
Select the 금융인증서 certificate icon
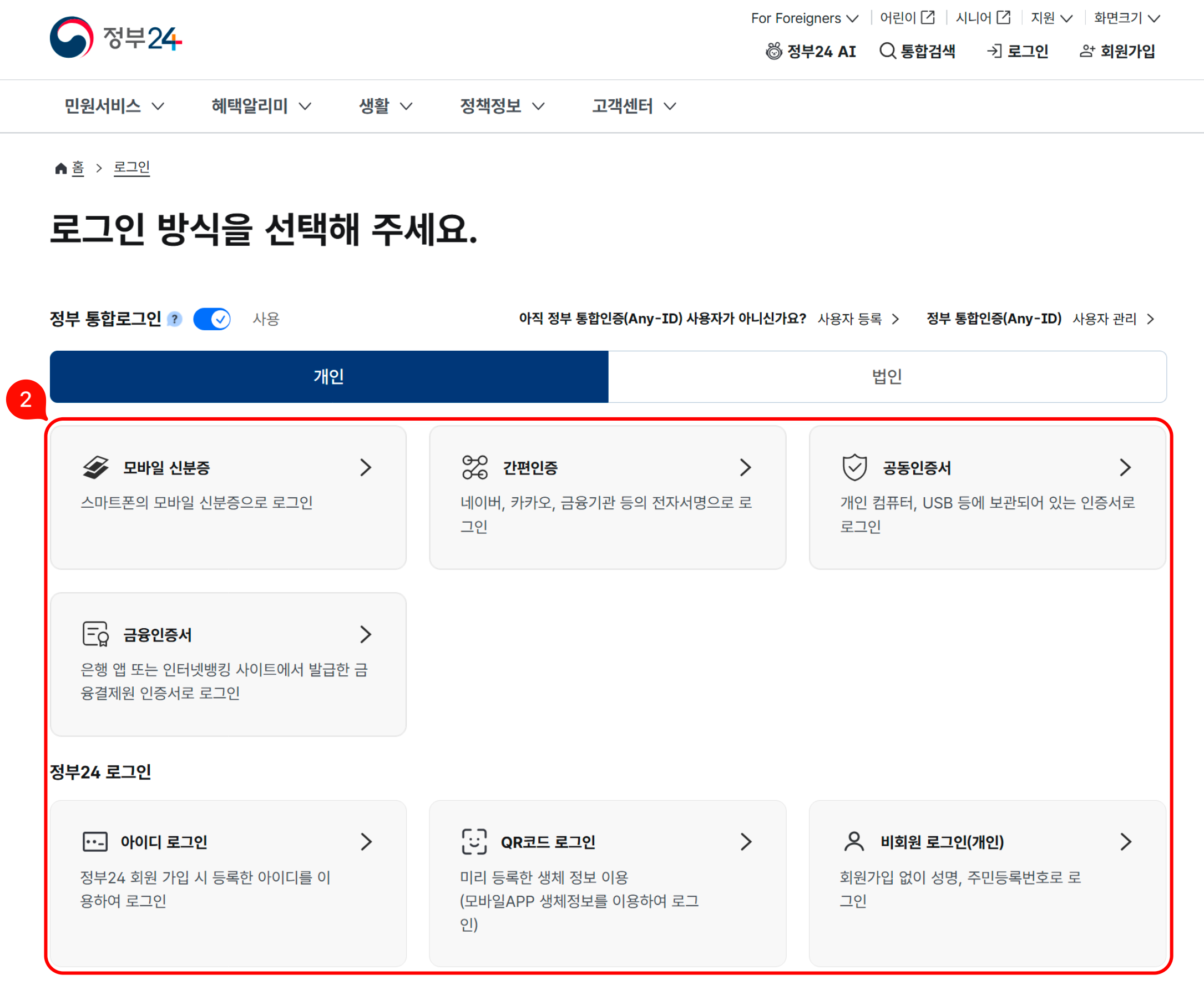tap(95, 634)
